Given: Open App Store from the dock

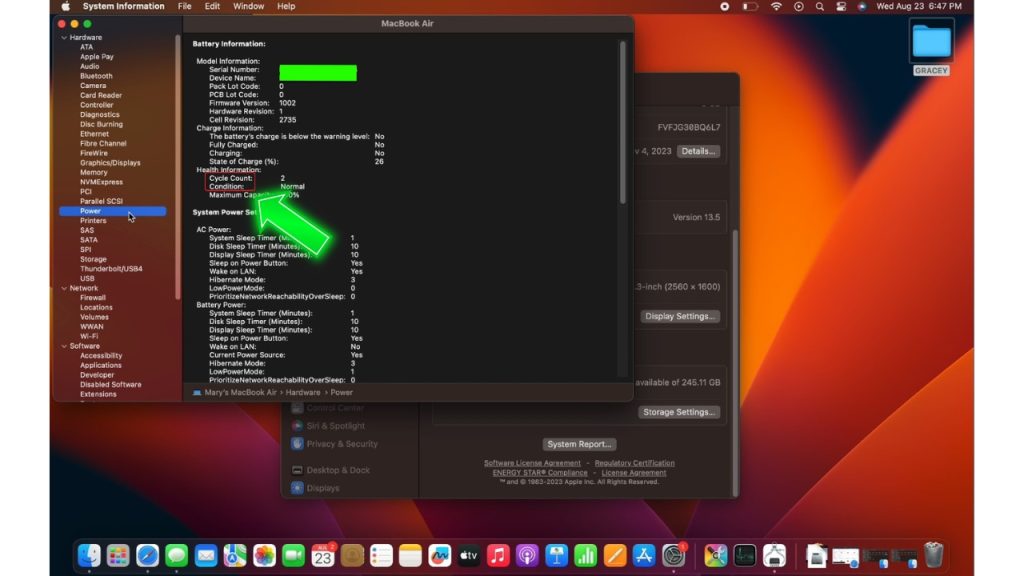Looking at the screenshot, I should click(644, 556).
